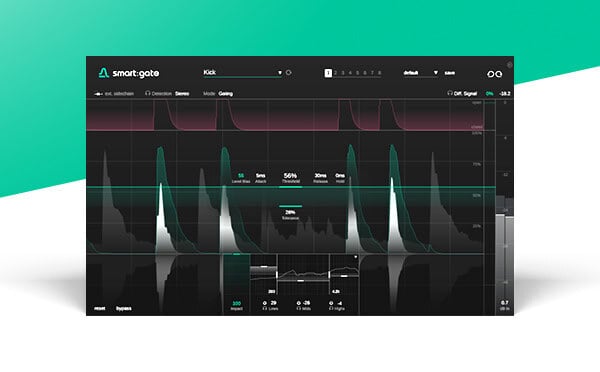Select state slot 5

357,73
